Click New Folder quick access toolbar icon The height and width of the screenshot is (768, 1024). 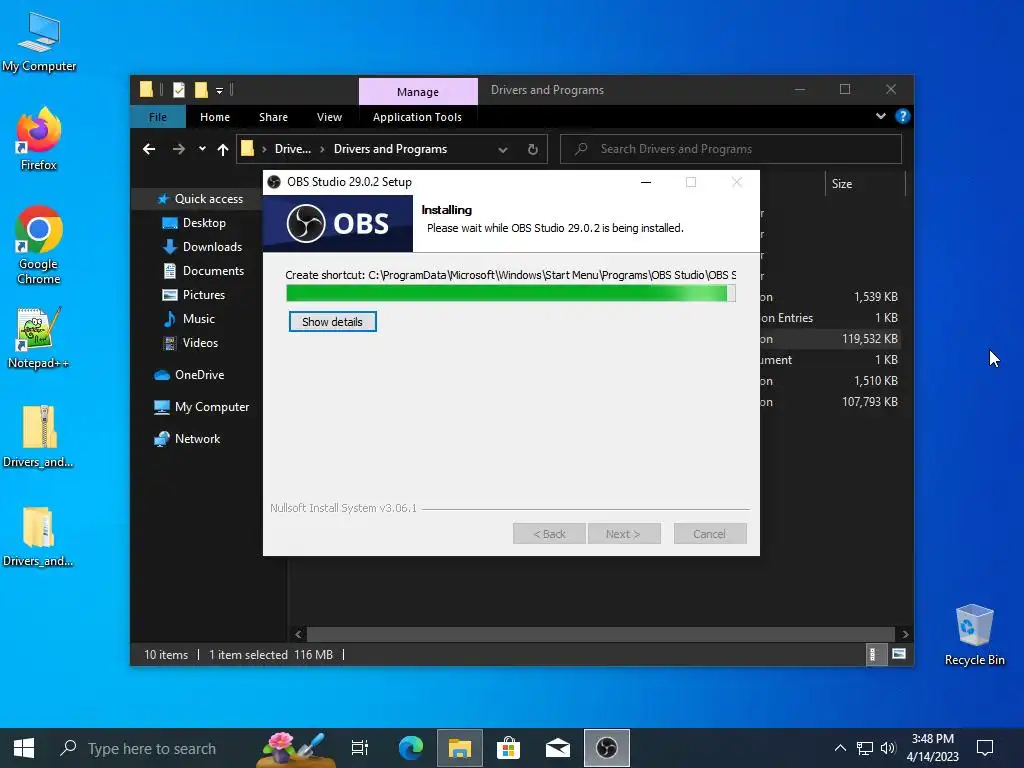tap(201, 90)
